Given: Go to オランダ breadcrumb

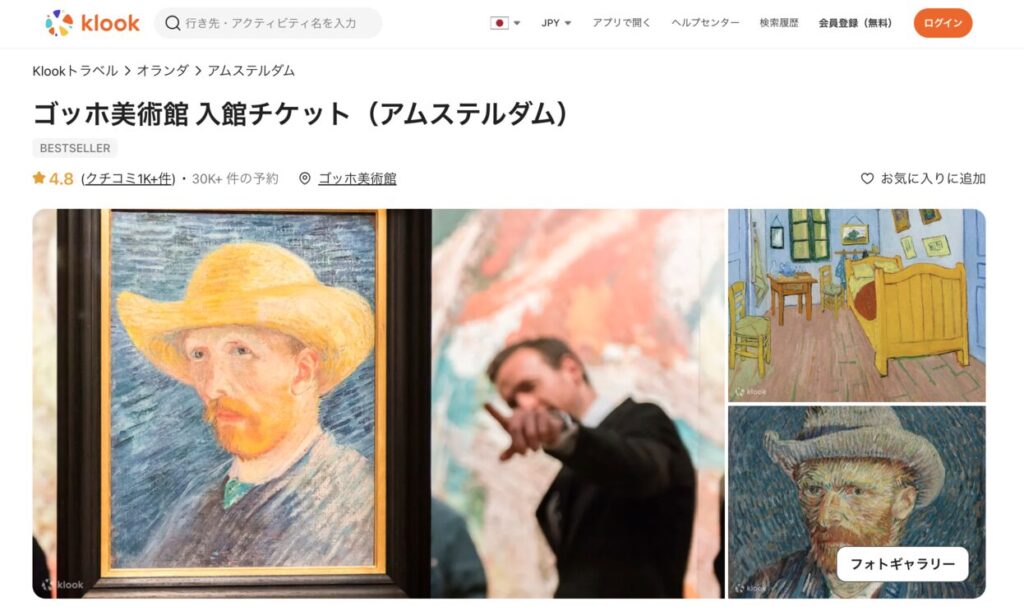Looking at the screenshot, I should (163, 70).
